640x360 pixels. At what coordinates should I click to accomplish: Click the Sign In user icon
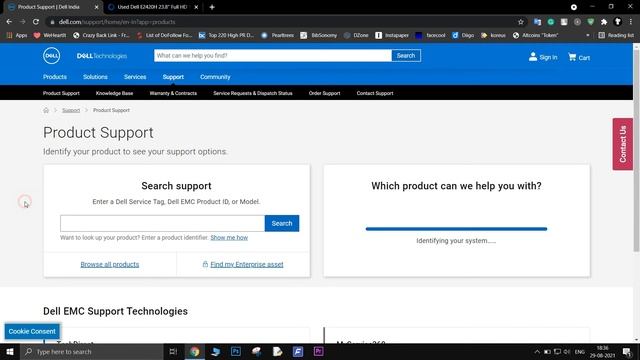pos(533,57)
